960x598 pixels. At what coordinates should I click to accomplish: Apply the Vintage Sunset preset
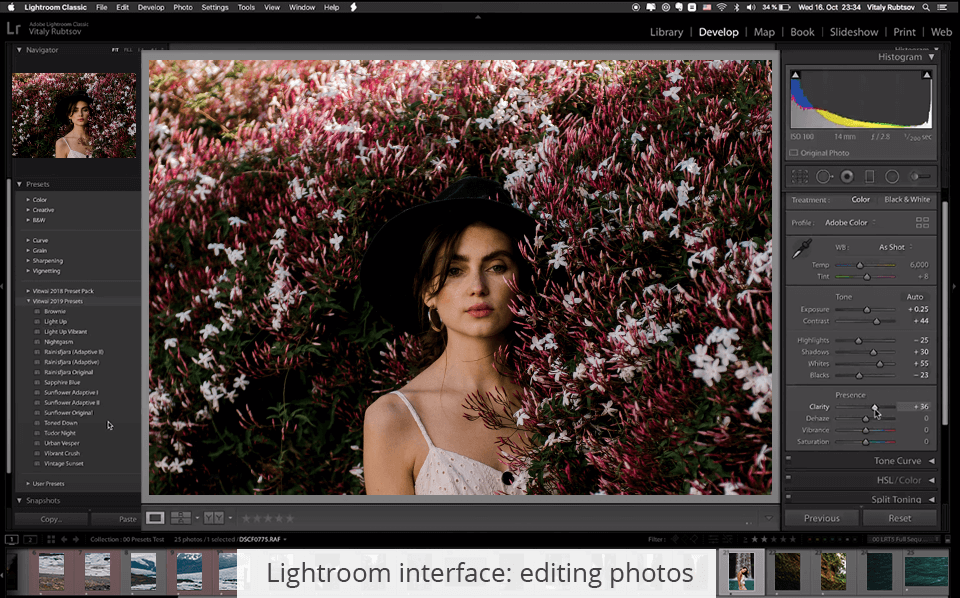(x=64, y=463)
